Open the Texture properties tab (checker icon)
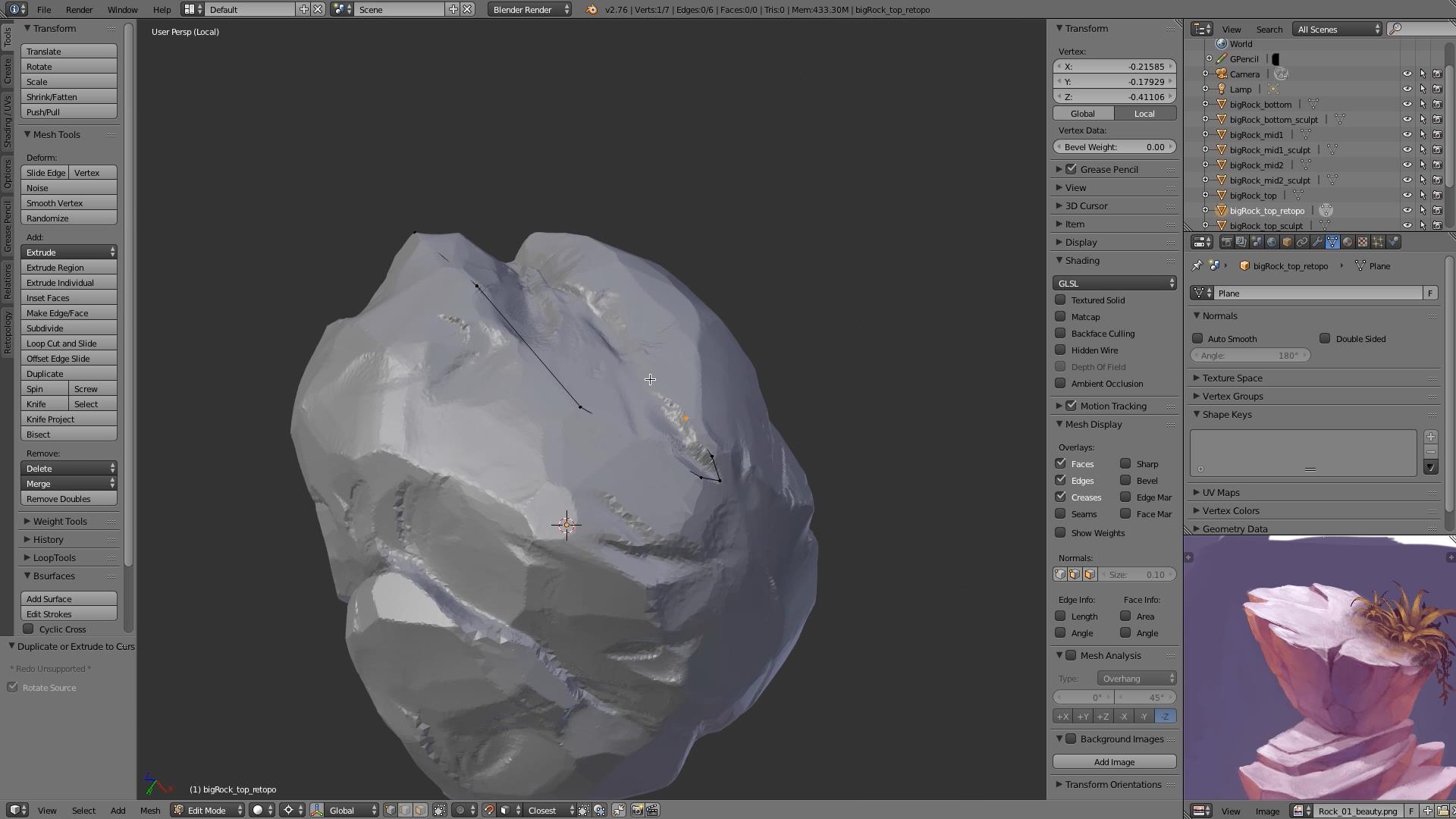This screenshot has width=1456, height=819. click(1363, 242)
